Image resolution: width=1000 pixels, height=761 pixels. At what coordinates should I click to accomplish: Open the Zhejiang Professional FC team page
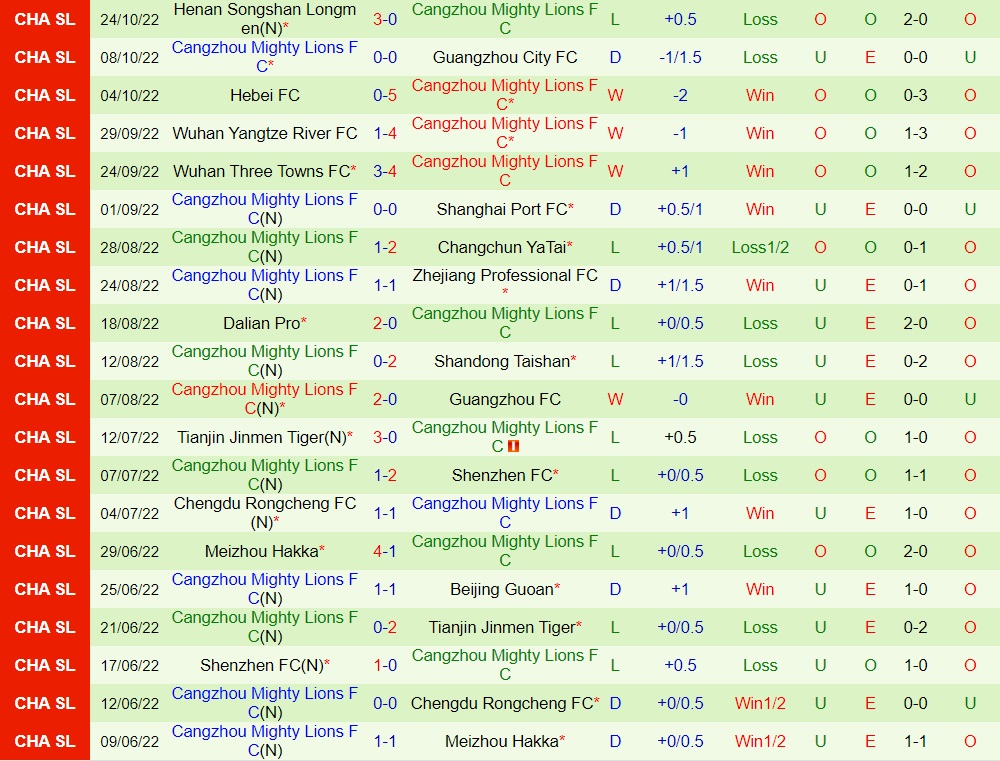point(503,285)
